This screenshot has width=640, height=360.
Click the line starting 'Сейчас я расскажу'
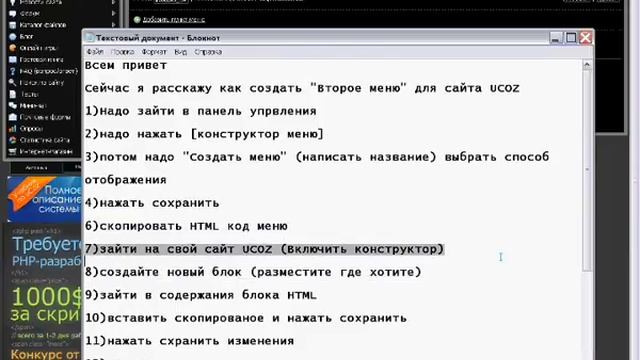click(x=302, y=89)
